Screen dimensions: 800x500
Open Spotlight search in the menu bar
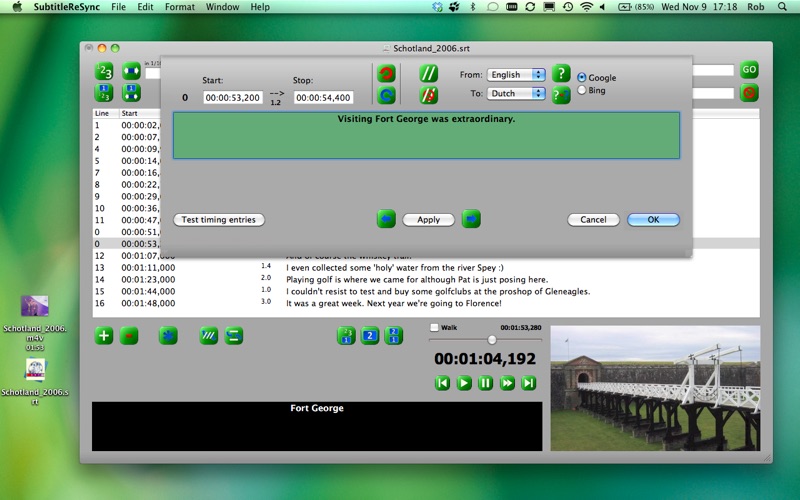pyautogui.click(x=782, y=7)
